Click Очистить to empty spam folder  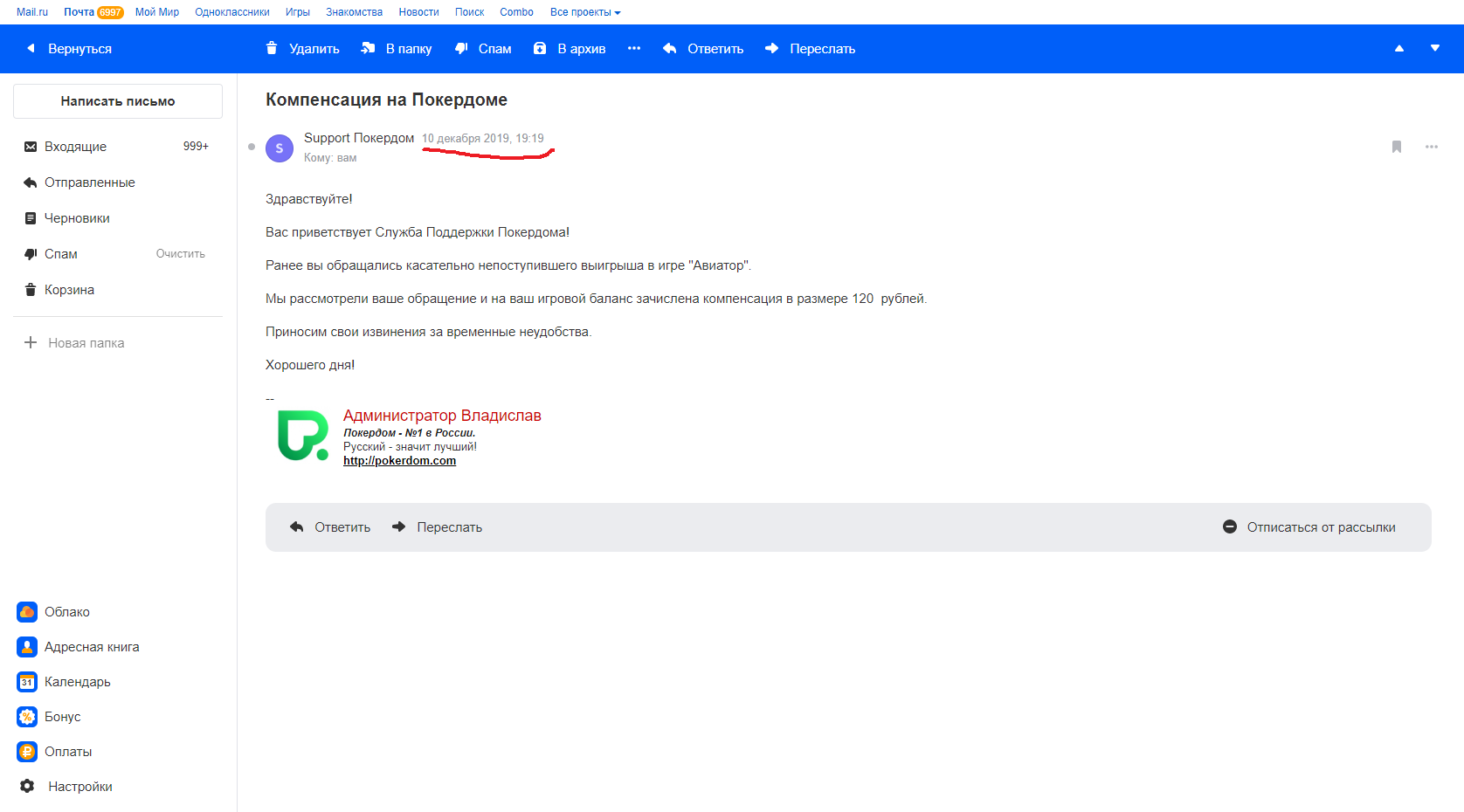[181, 254]
